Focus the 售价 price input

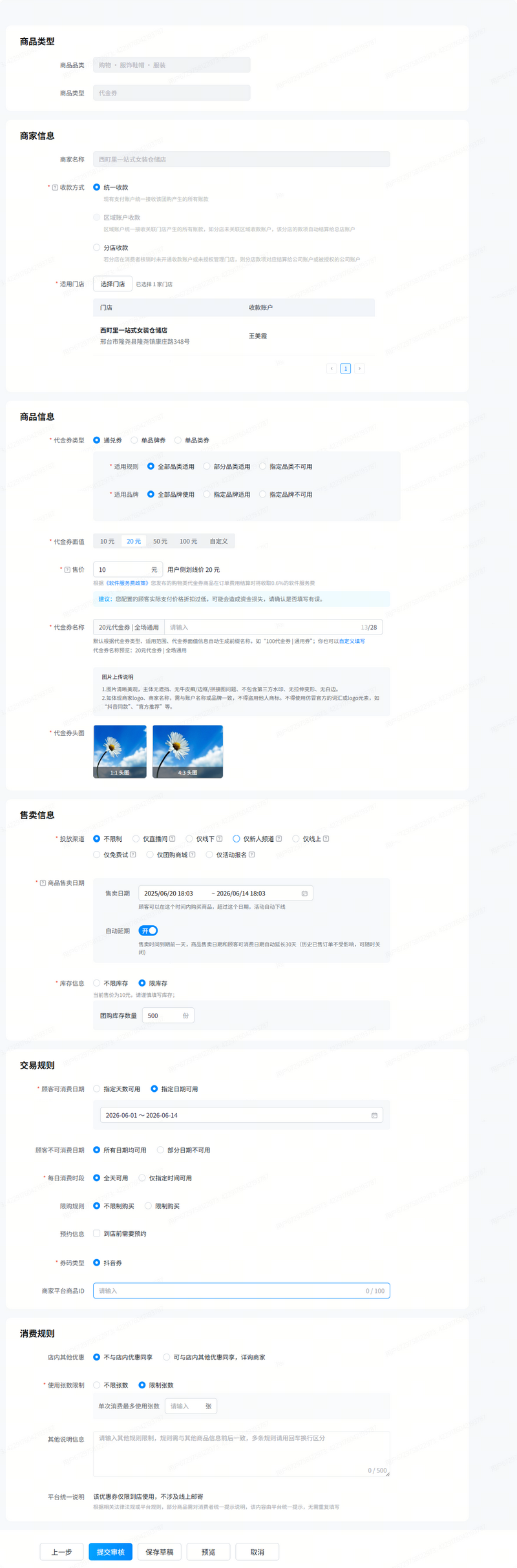[x=128, y=569]
